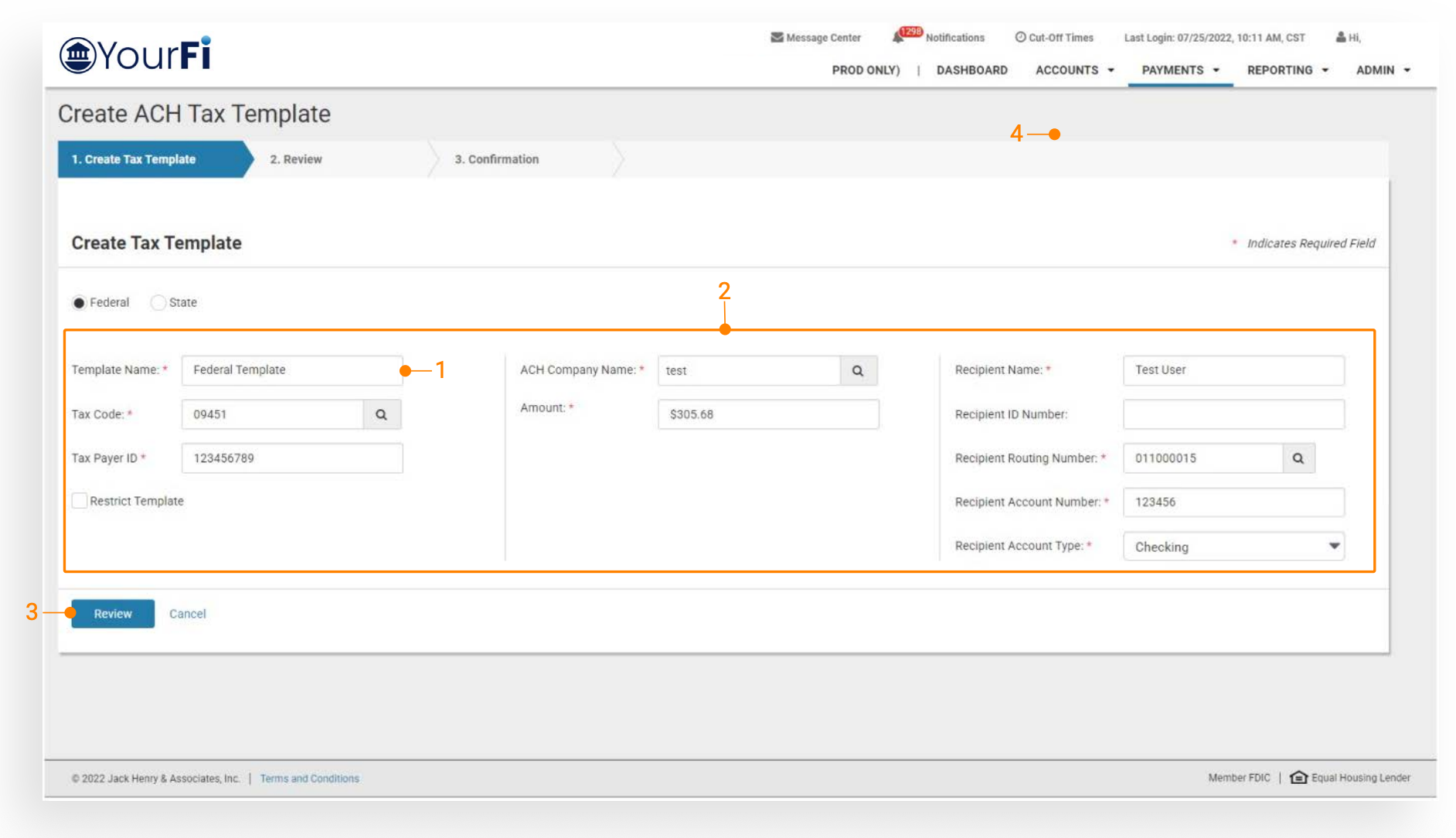
Task: Select the Federal radio button
Action: [79, 303]
